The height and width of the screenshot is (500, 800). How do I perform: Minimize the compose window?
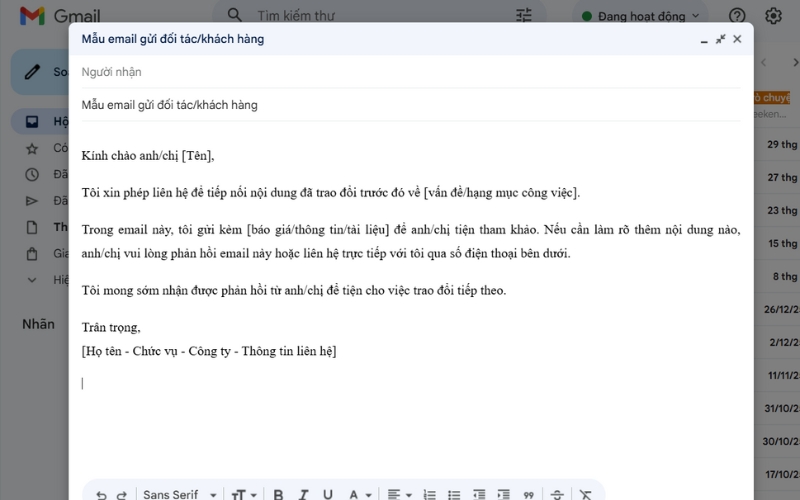click(x=704, y=40)
